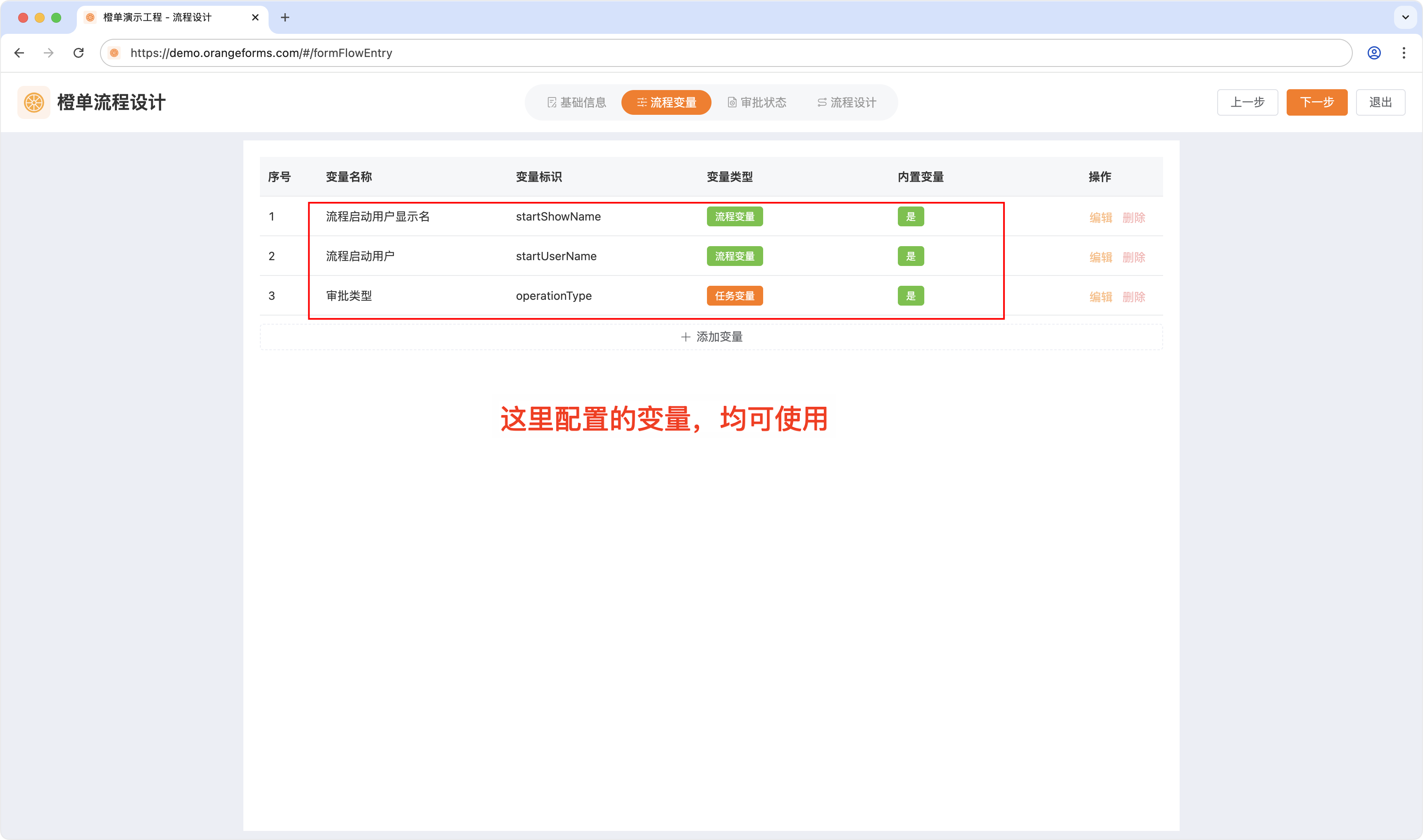Viewport: 1423px width, 840px height.
Task: Click the 上一步 button
Action: (x=1247, y=102)
